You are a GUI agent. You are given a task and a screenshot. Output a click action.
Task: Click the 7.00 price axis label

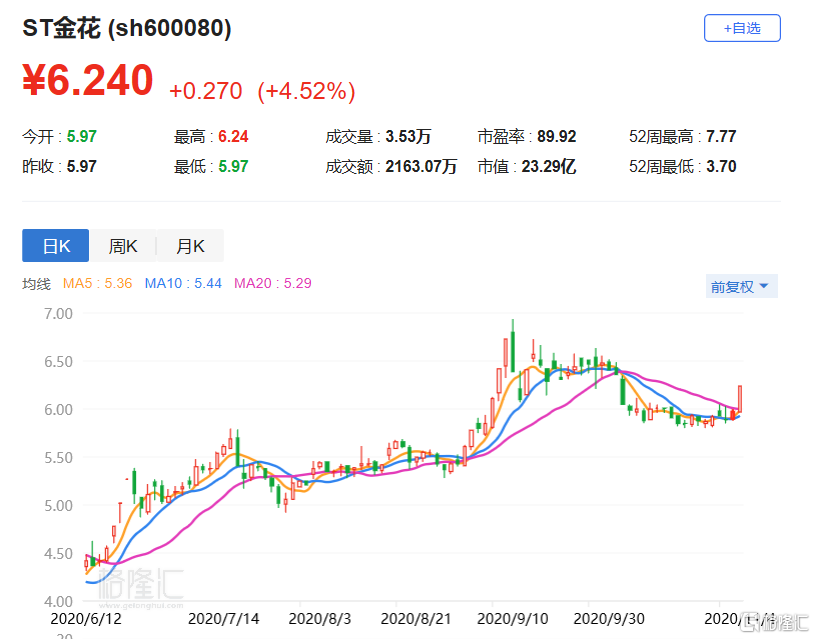pyautogui.click(x=58, y=314)
